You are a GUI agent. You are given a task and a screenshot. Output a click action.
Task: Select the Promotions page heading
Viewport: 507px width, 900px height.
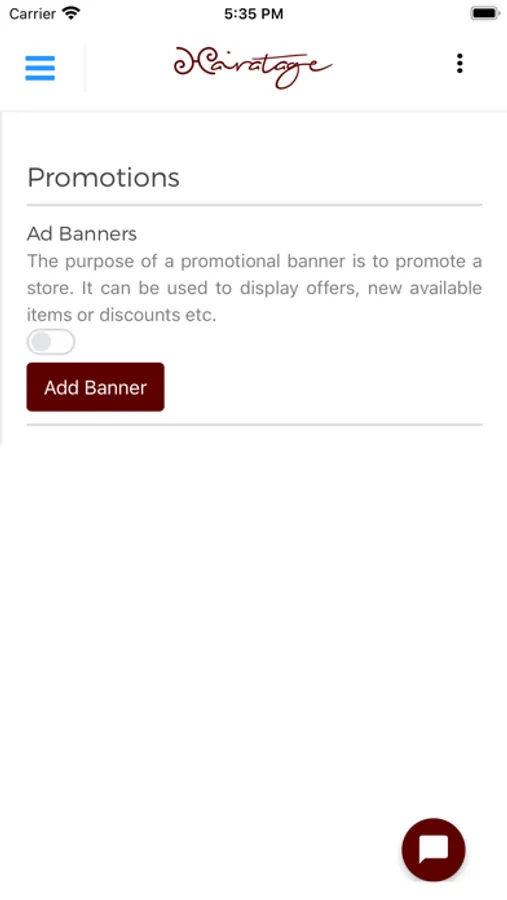[103, 177]
